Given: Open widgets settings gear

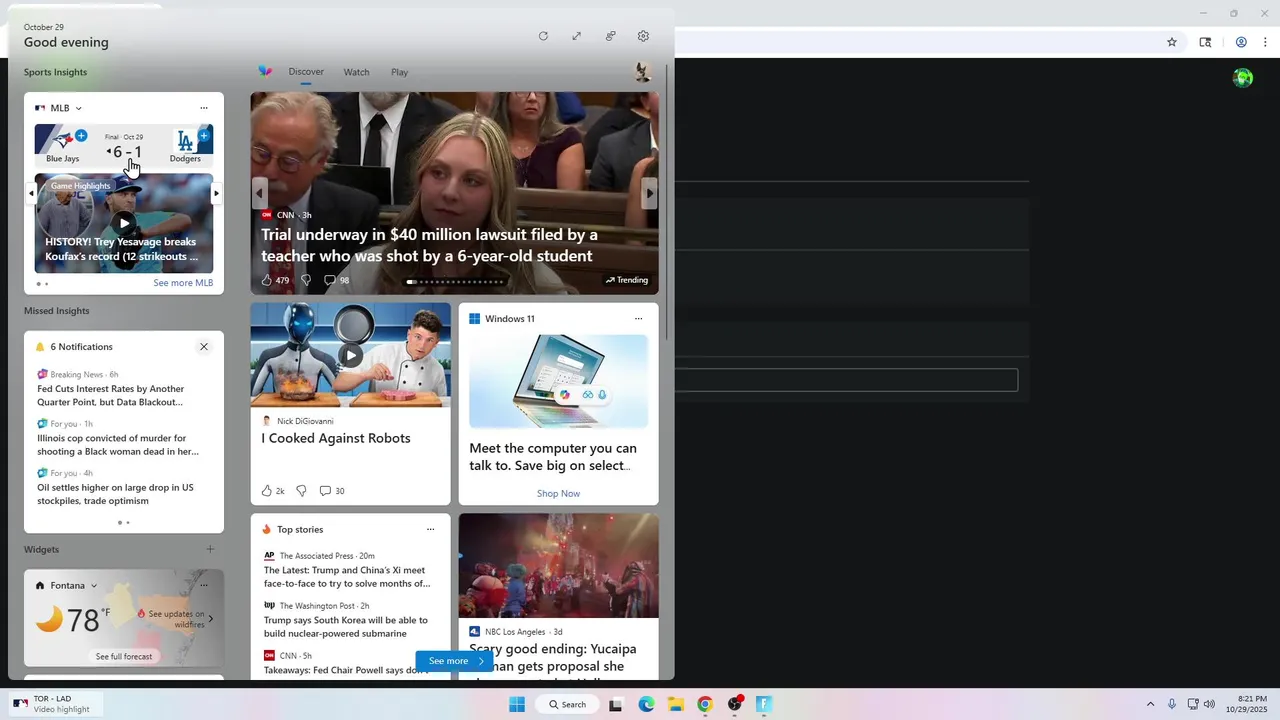Looking at the screenshot, I should tap(643, 36).
